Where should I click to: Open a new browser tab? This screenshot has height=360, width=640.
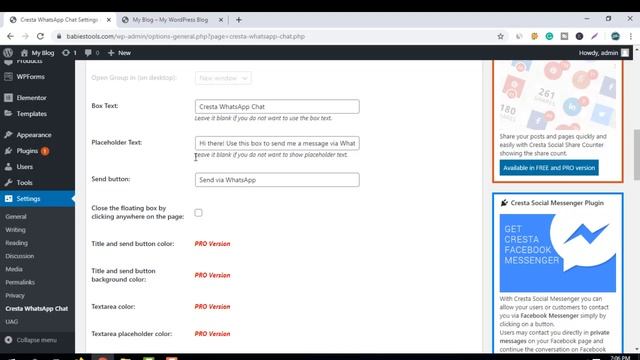[239, 20]
